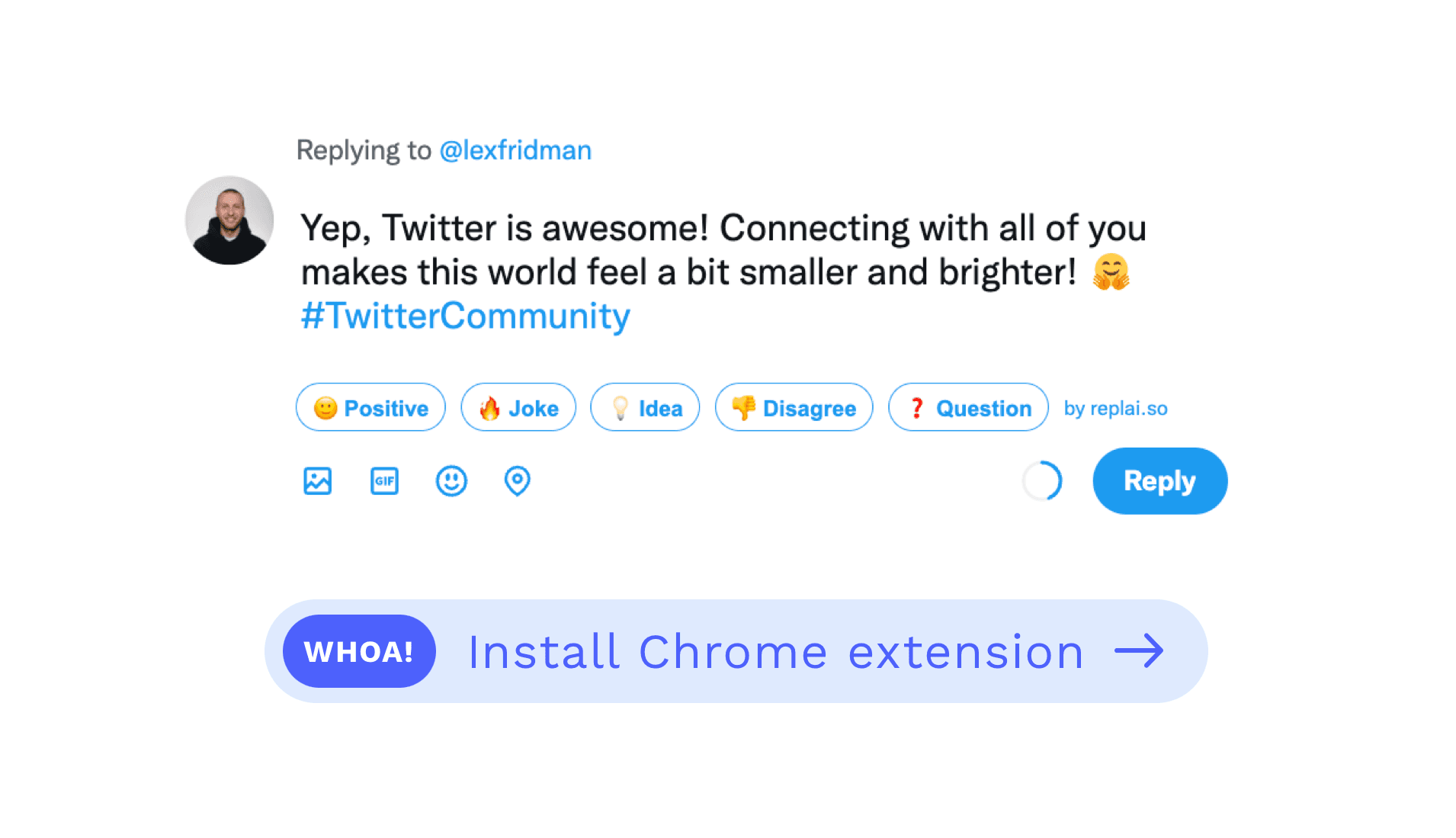
Task: Click the #TwitterCommunity hashtag
Action: (466, 316)
